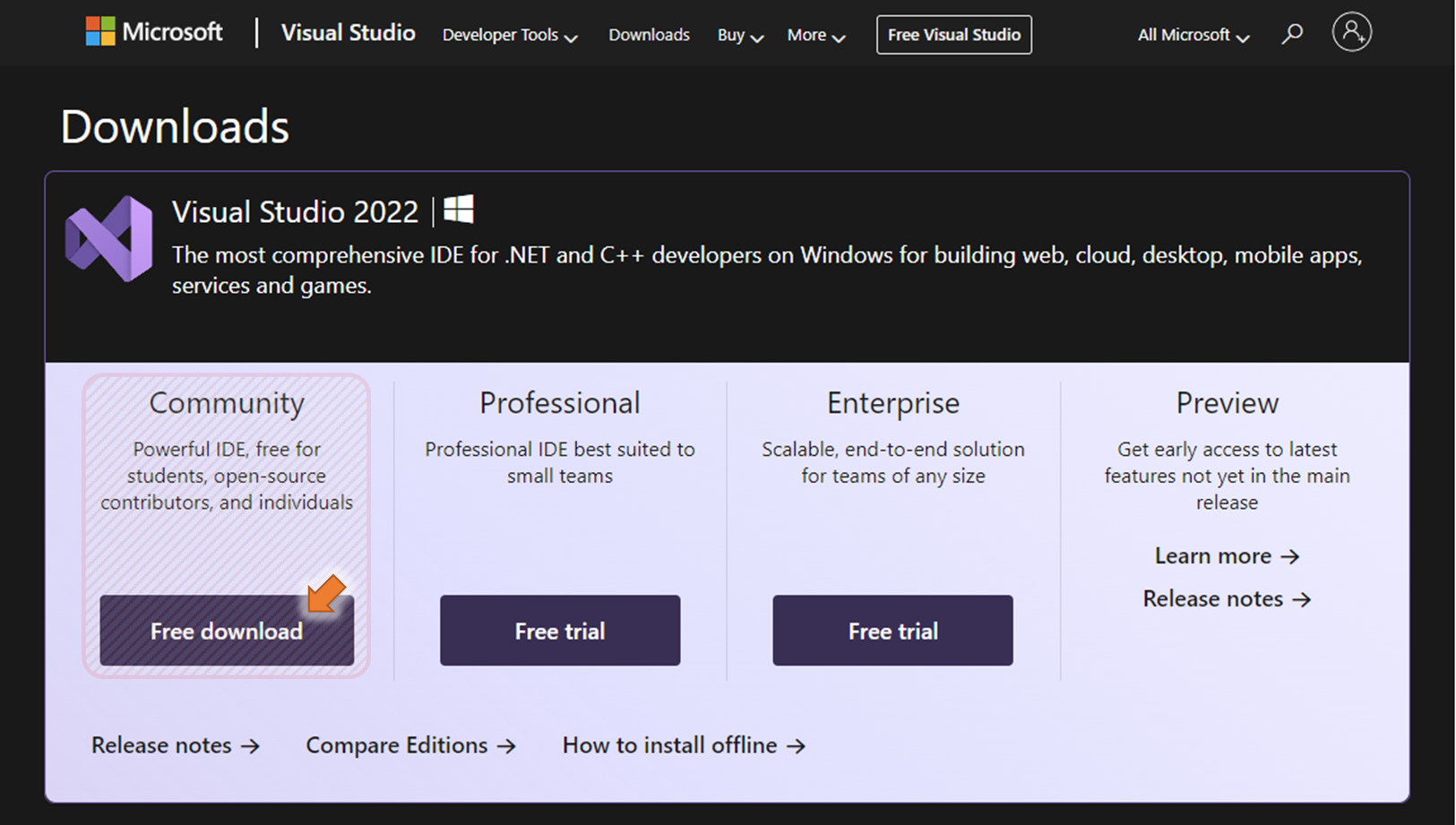Open How to install offline link
The height and width of the screenshot is (825, 1456).
685,745
